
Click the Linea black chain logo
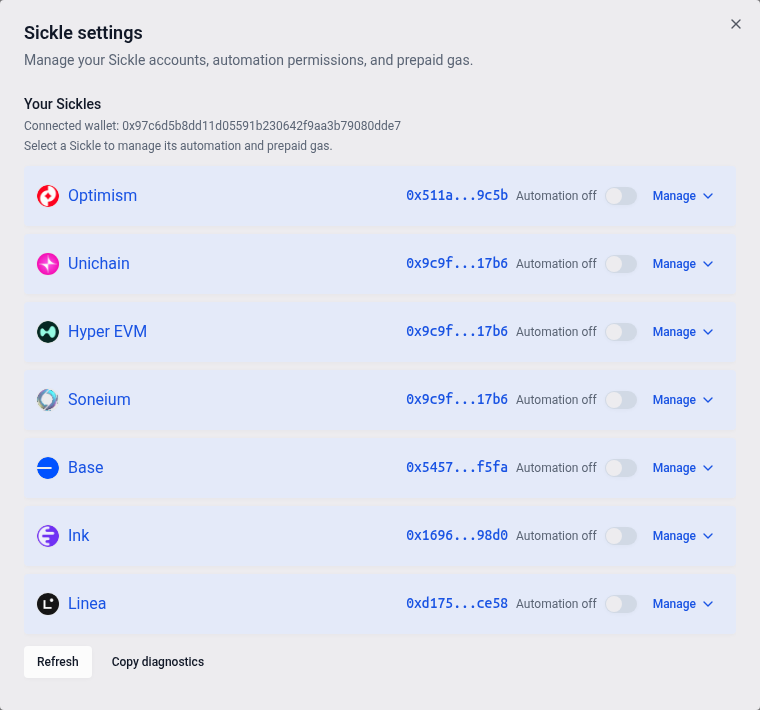[48, 604]
